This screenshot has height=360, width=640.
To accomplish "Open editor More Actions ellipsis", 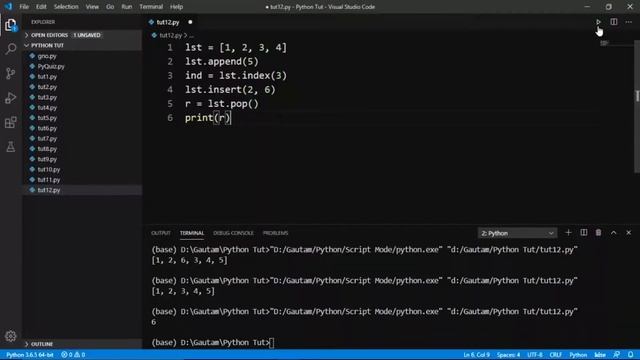I will click(629, 22).
